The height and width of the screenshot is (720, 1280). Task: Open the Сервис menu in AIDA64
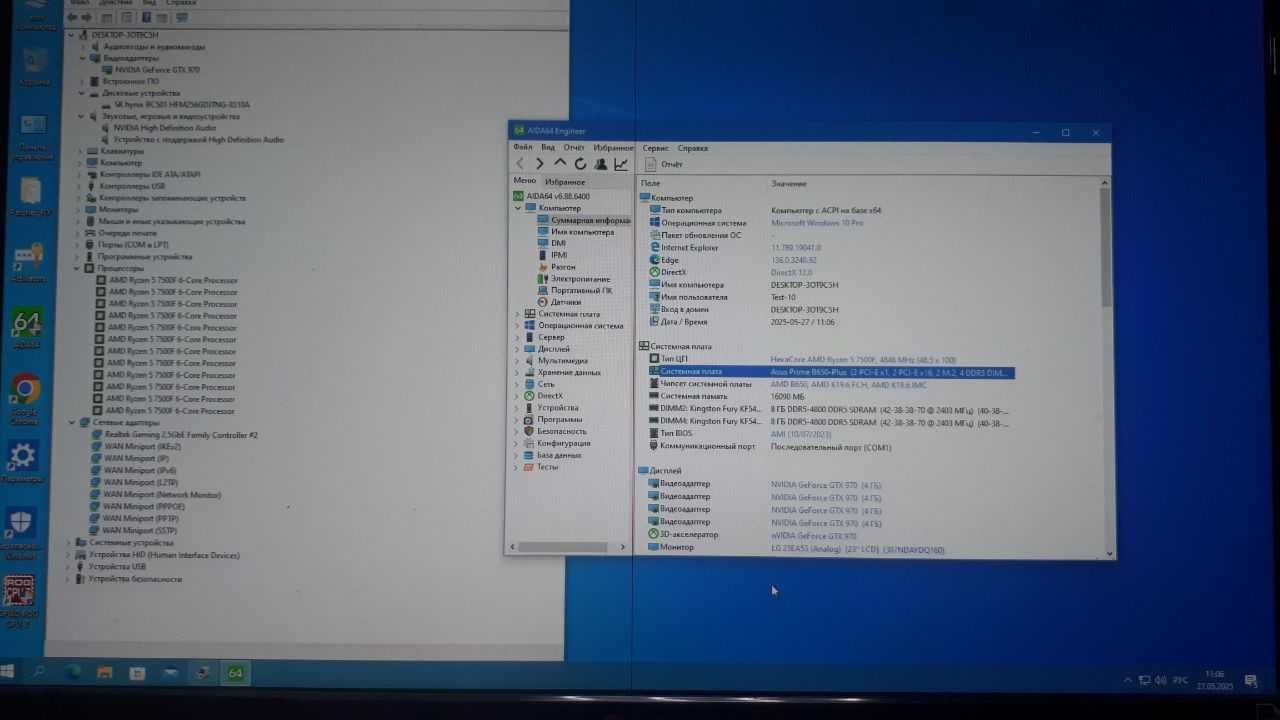click(x=656, y=148)
